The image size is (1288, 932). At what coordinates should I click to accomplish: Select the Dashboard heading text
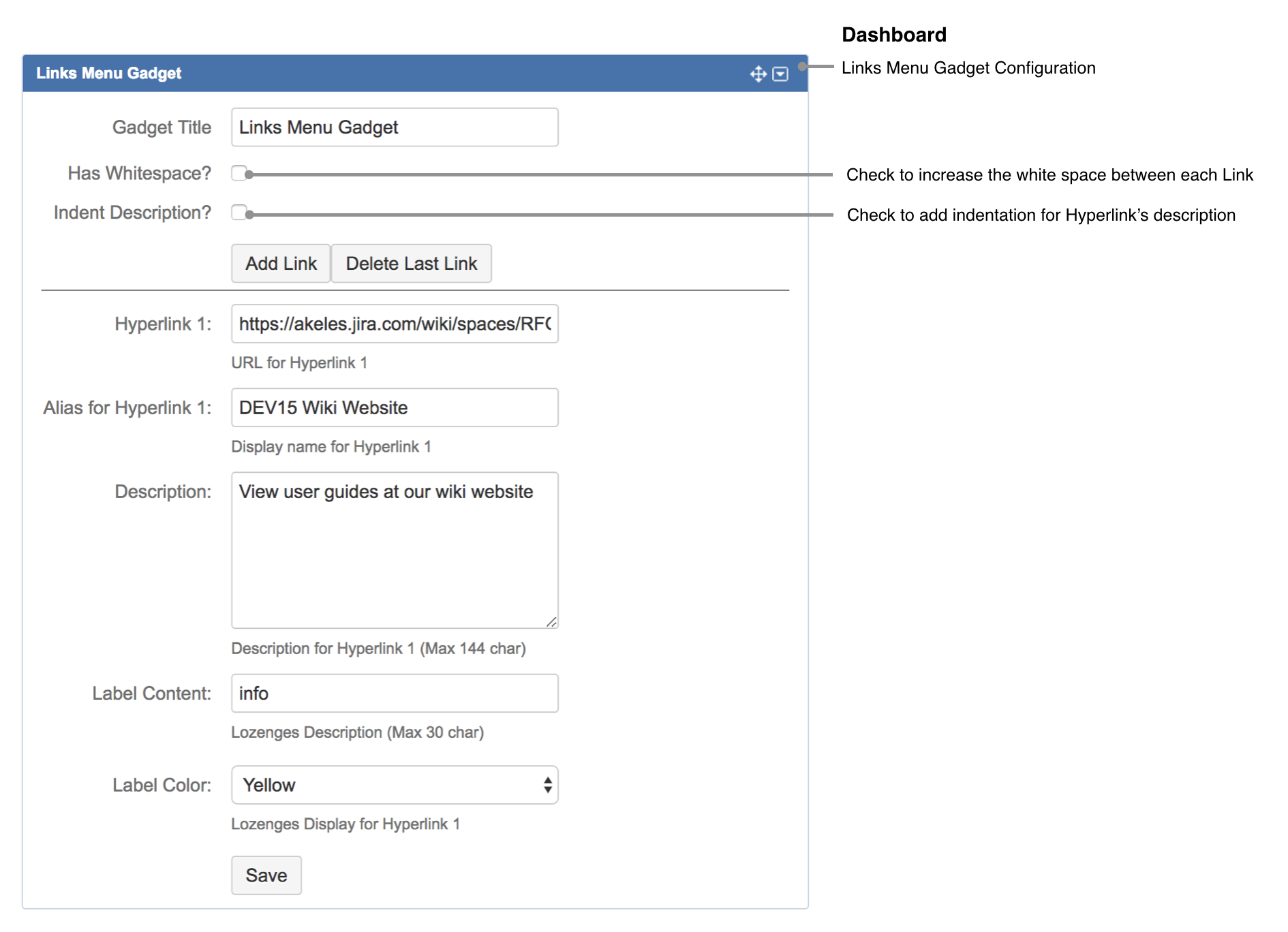[x=894, y=34]
